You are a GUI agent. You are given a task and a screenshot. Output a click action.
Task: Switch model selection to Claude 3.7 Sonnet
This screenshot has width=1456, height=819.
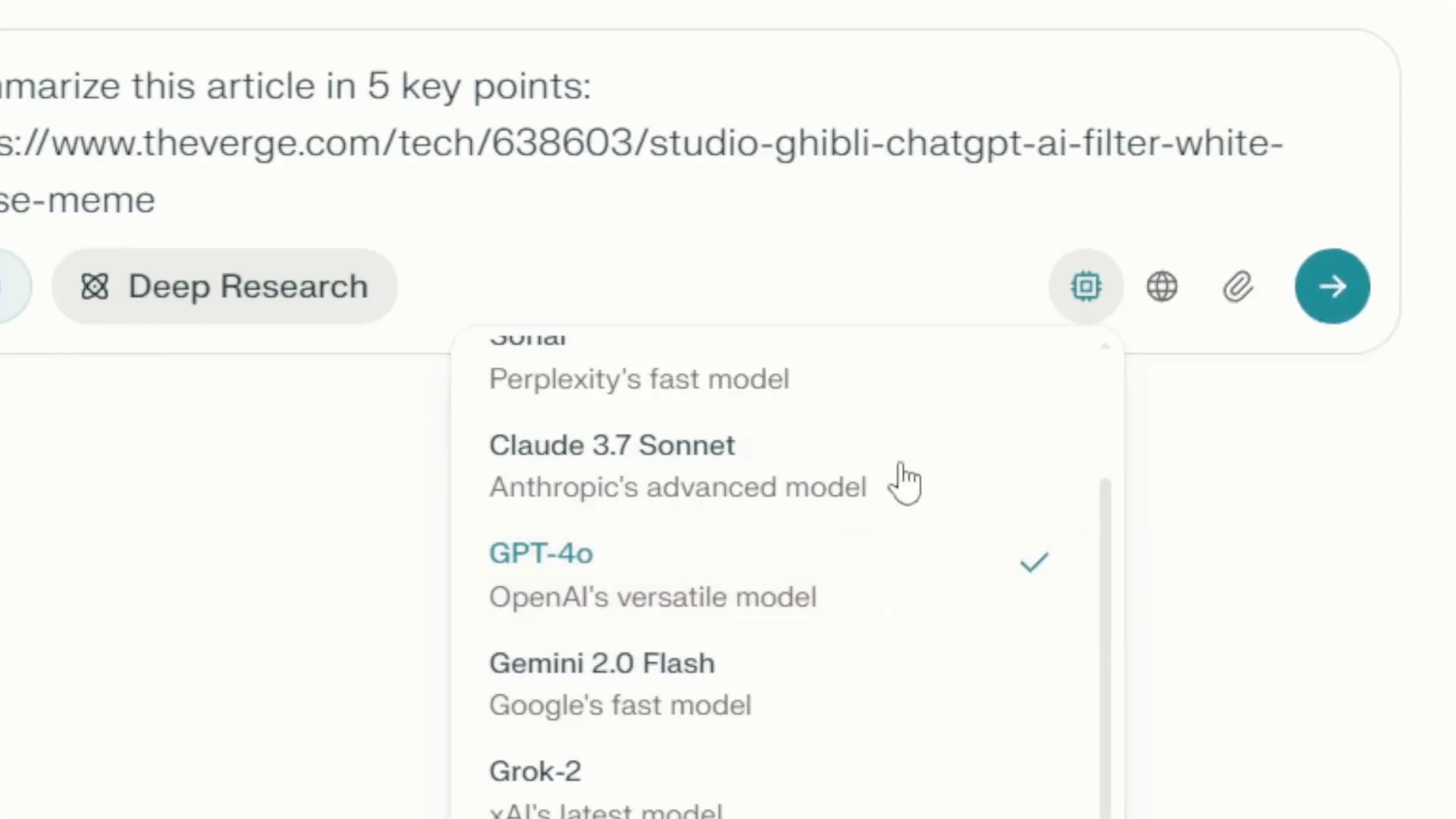(x=611, y=445)
